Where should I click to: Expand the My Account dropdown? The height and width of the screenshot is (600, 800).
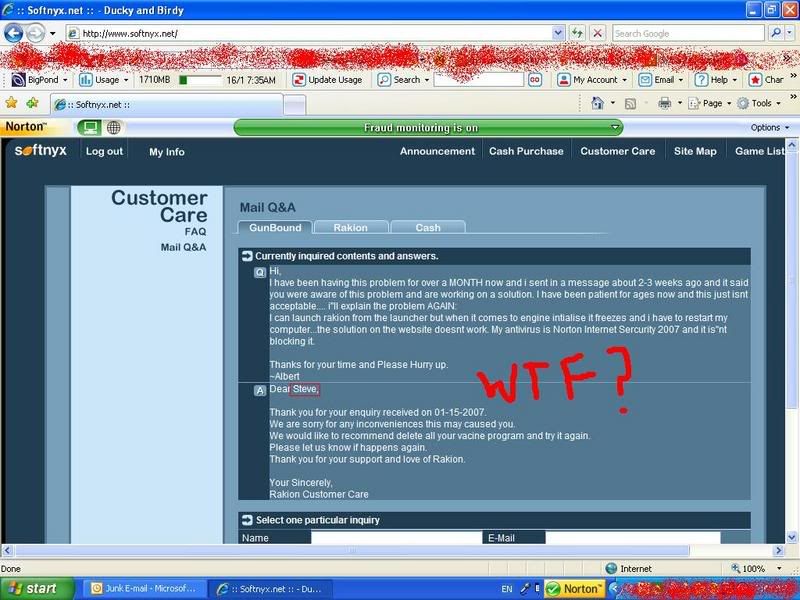click(594, 80)
